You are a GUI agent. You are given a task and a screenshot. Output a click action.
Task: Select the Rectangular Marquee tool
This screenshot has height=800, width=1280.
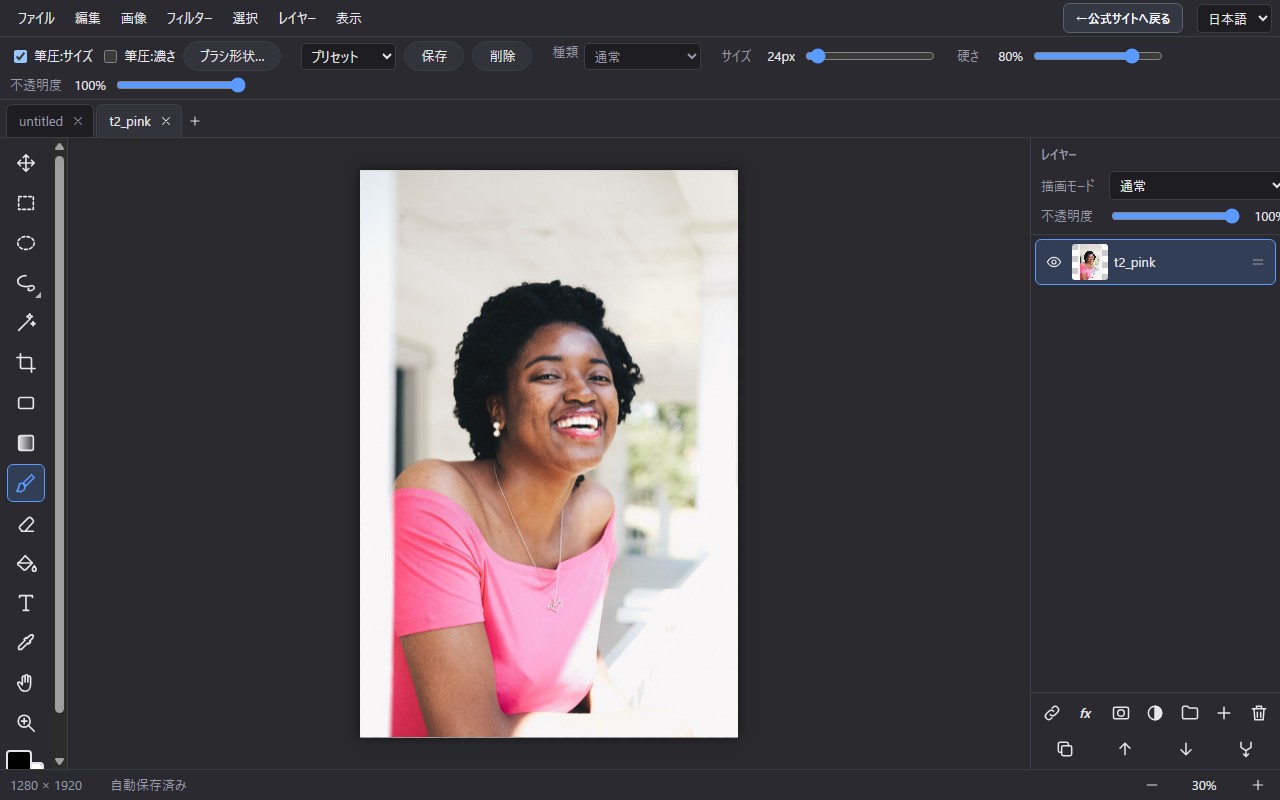tap(26, 203)
